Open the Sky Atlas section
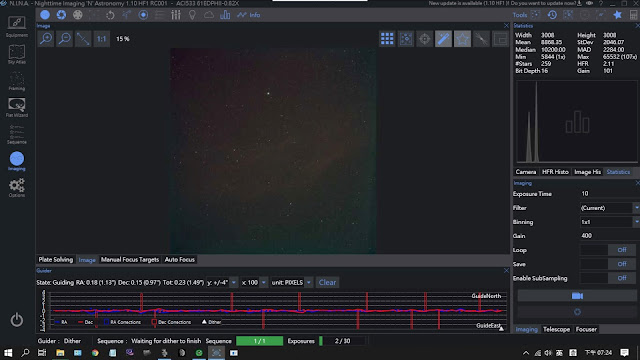This screenshot has height=360, width=640. point(17,54)
